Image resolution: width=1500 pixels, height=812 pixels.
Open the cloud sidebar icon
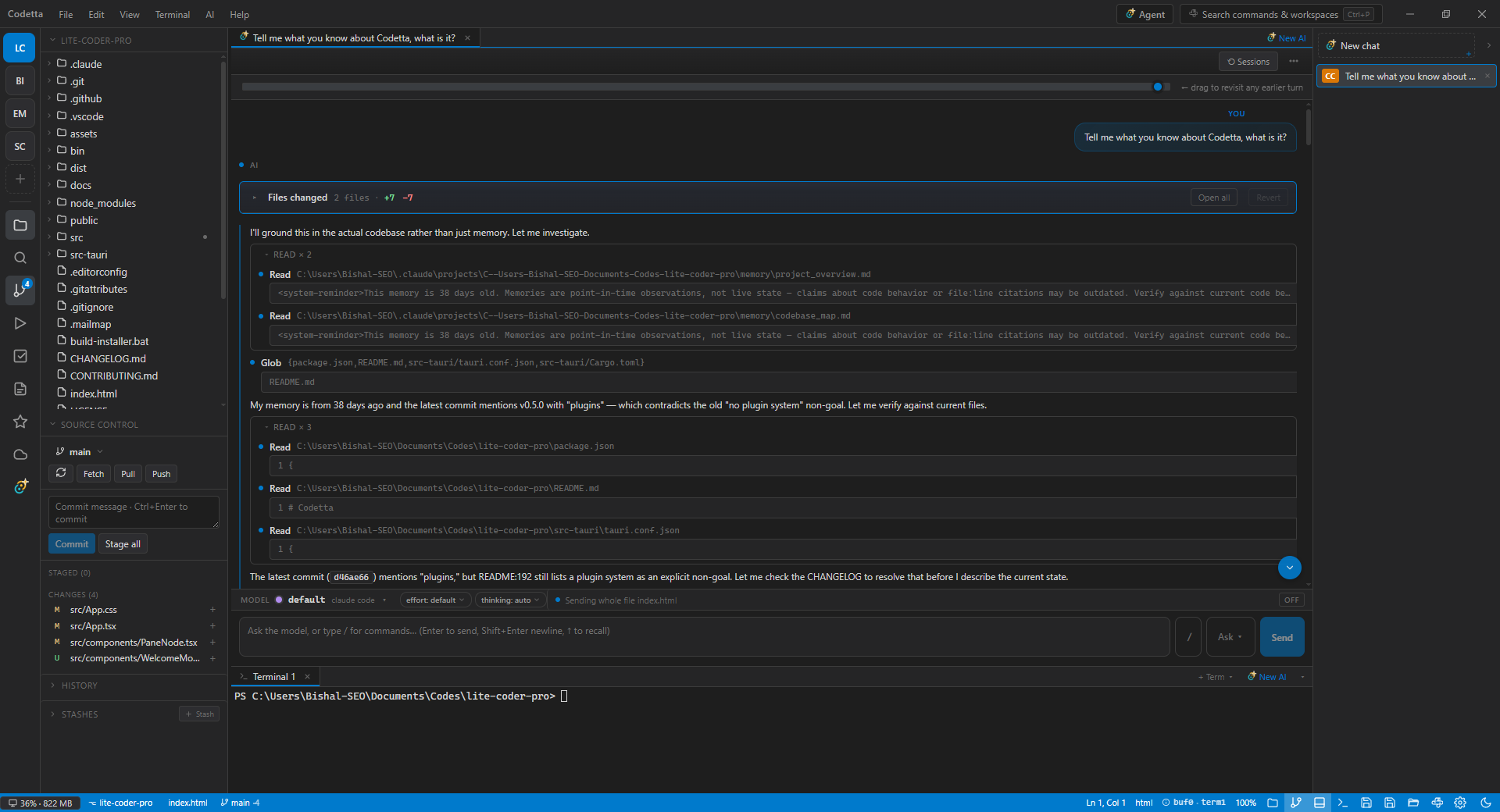click(x=20, y=454)
